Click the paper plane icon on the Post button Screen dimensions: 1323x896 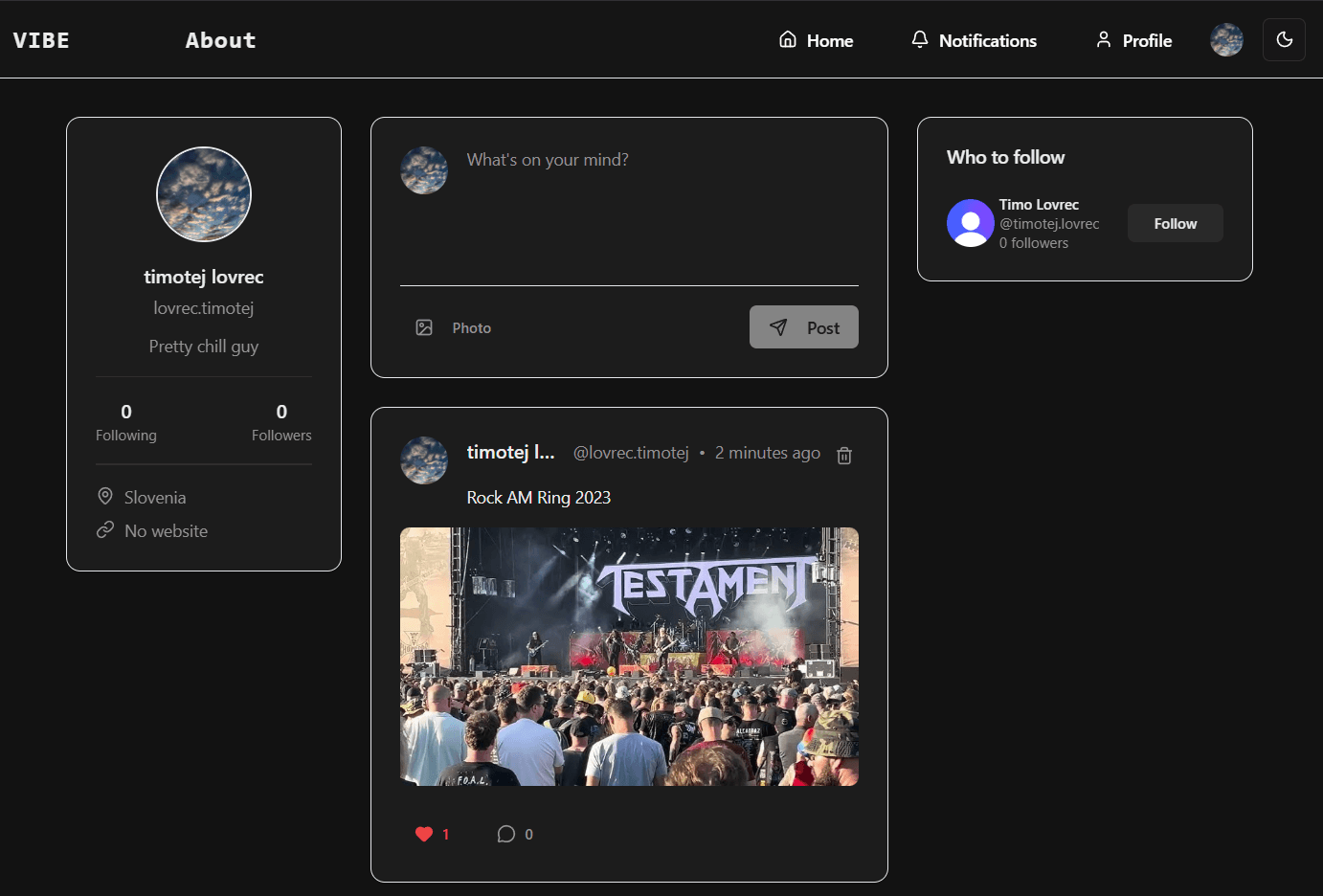point(779,326)
